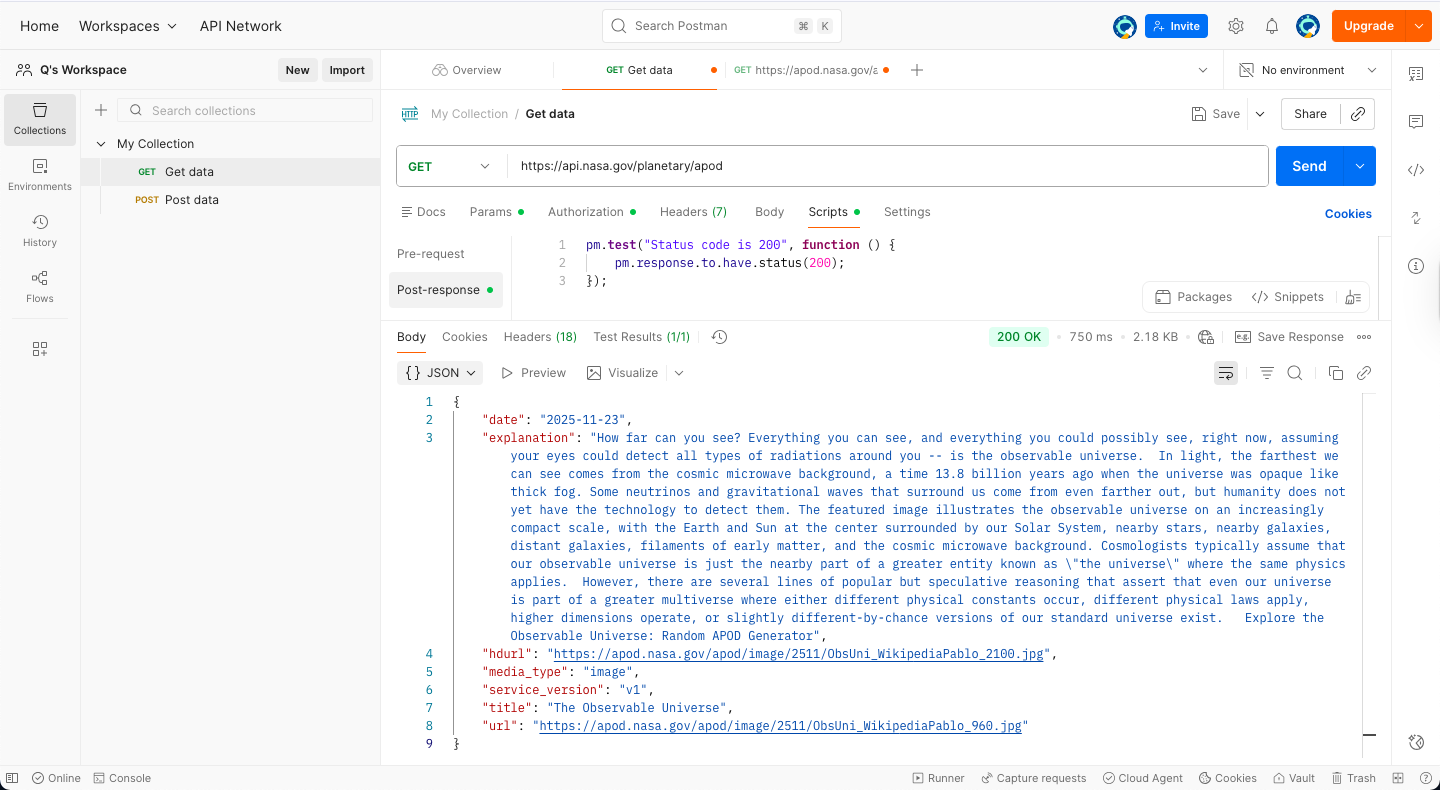Copy the response body icon
The width and height of the screenshot is (1440, 790).
pyautogui.click(x=1335, y=373)
